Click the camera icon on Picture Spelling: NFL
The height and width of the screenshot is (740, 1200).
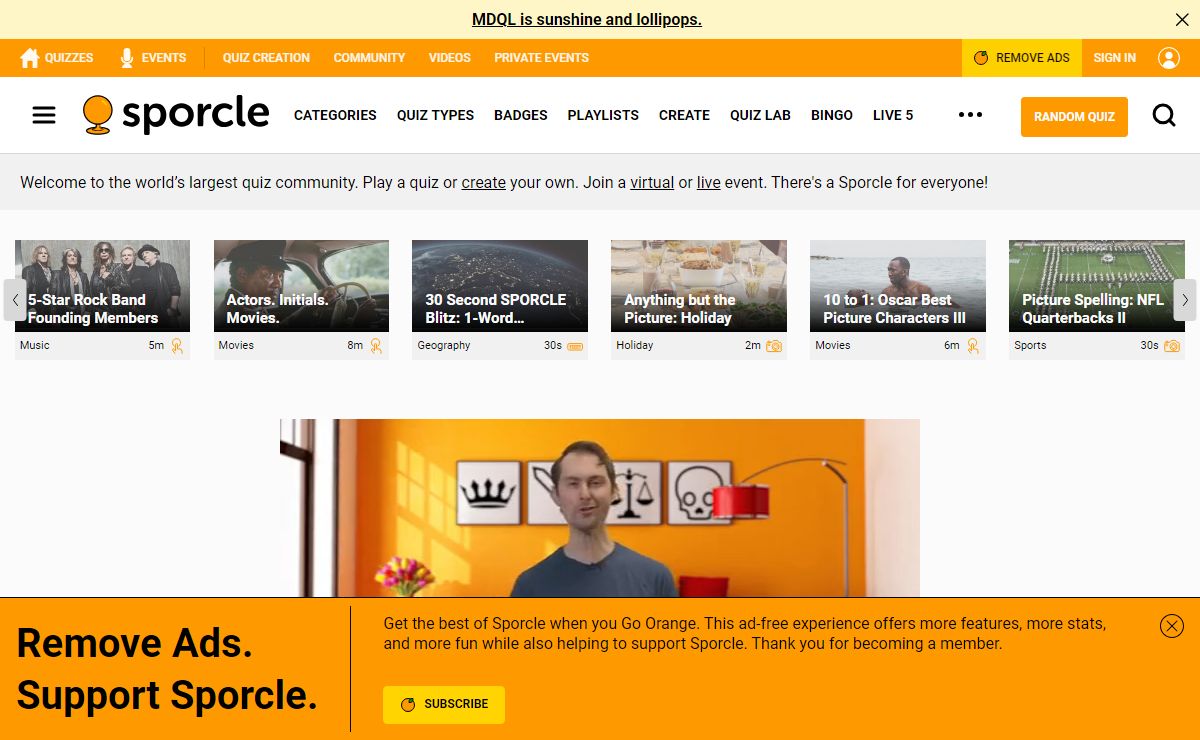pyautogui.click(x=1172, y=346)
